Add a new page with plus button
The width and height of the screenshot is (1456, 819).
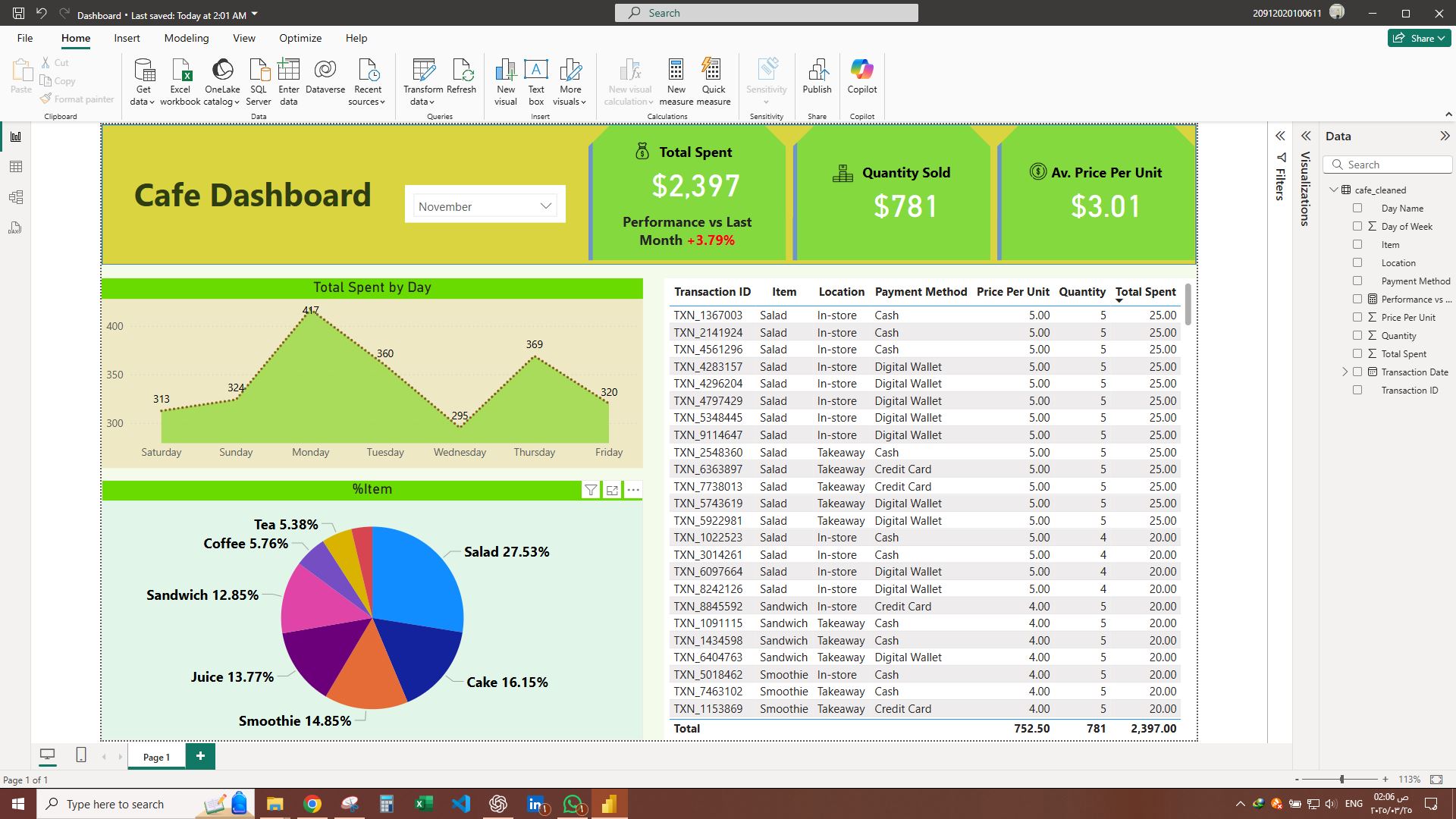(x=200, y=756)
